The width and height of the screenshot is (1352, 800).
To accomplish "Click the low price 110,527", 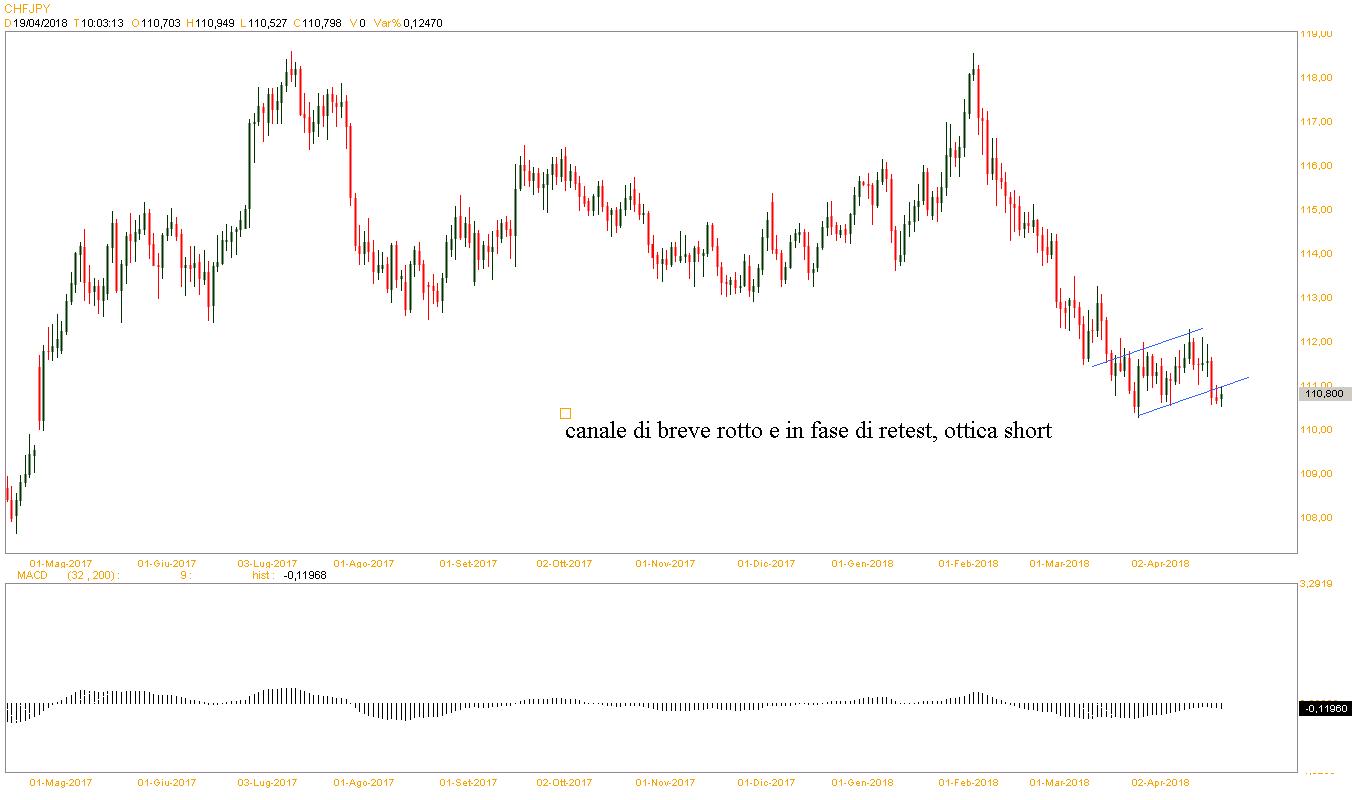I will 268,23.
